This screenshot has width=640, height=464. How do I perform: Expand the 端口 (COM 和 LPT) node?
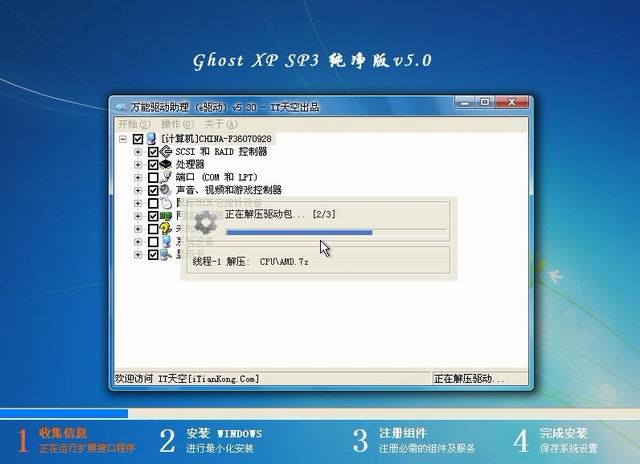138,178
